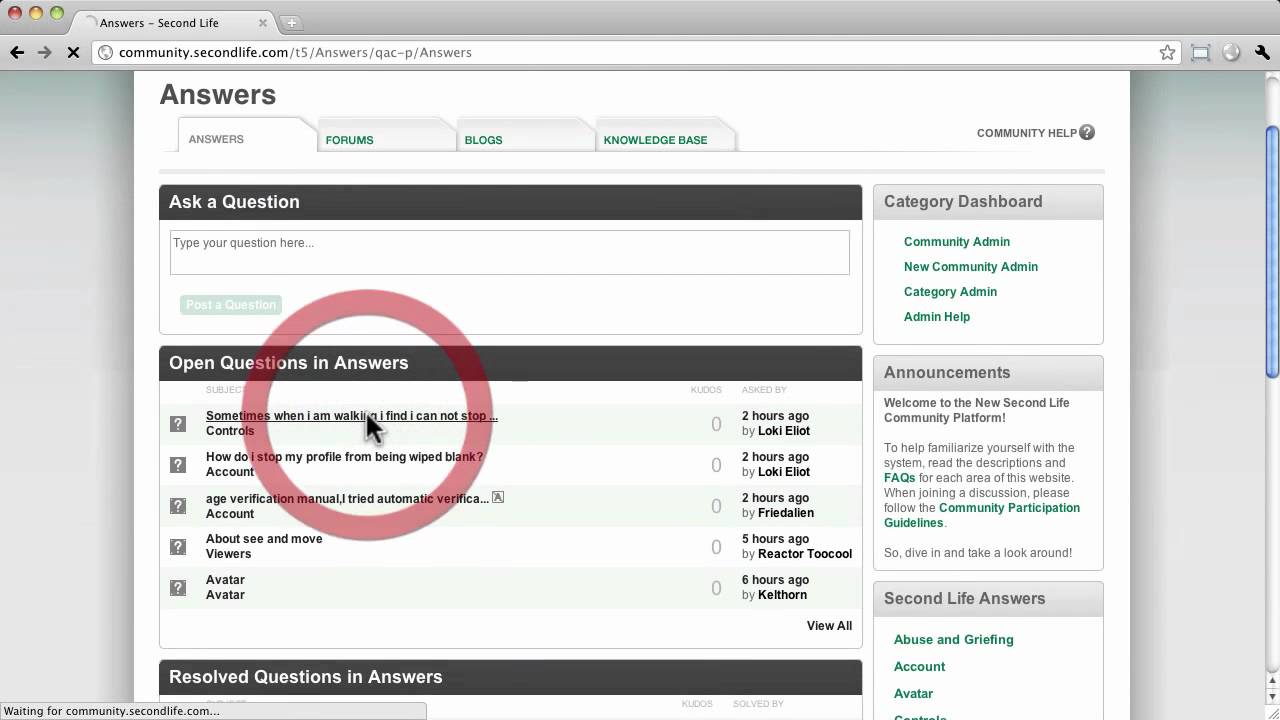Viewport: 1280px width, 720px height.
Task: Click the Controls category under first question
Action: (x=230, y=431)
